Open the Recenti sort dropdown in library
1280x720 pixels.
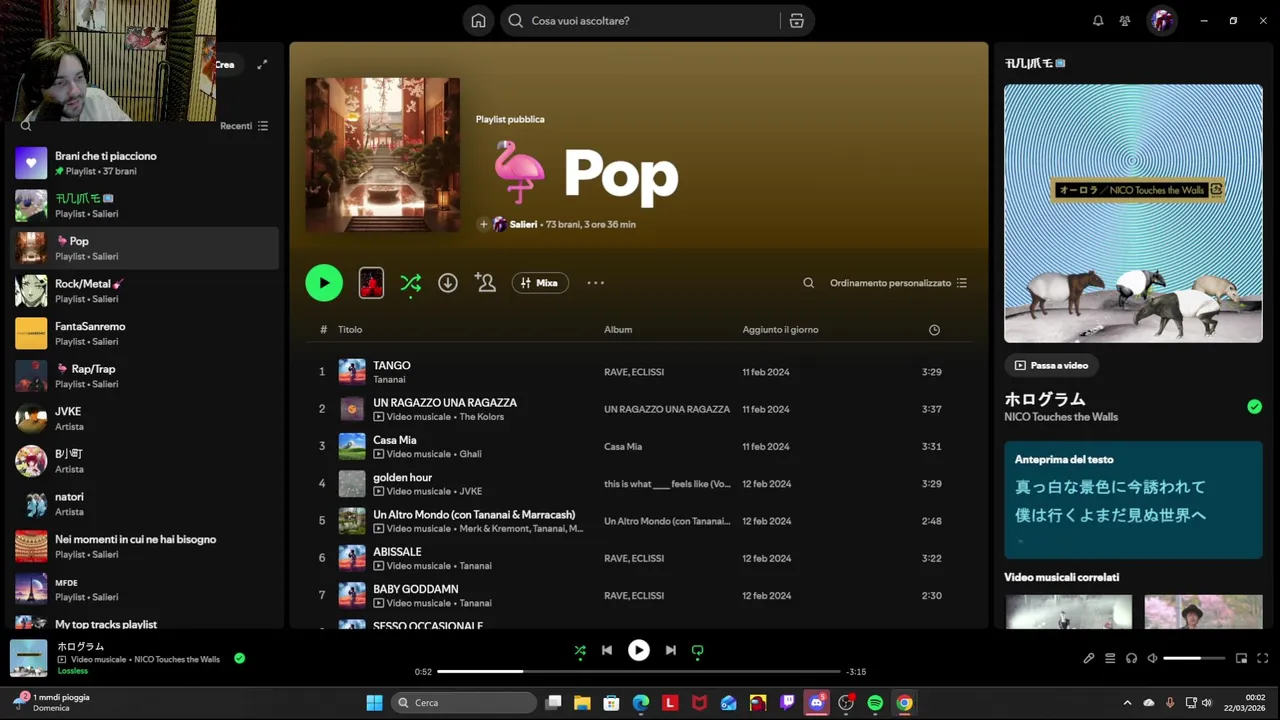[x=244, y=126]
